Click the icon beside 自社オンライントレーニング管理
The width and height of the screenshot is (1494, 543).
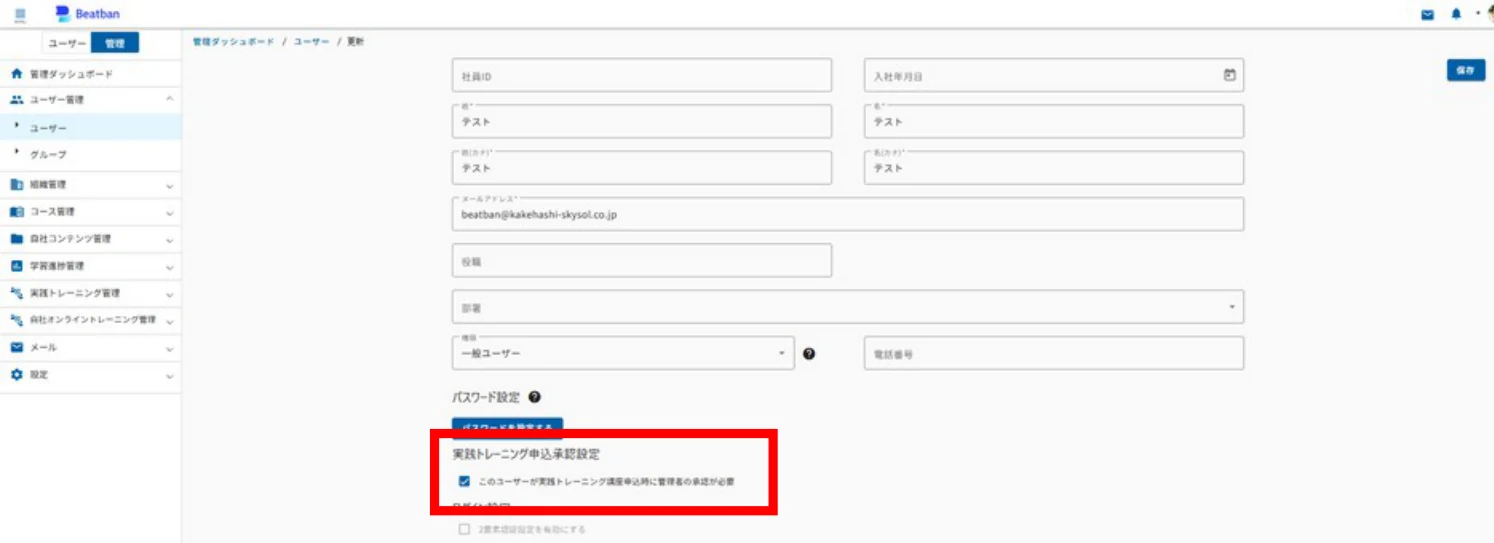[x=16, y=320]
